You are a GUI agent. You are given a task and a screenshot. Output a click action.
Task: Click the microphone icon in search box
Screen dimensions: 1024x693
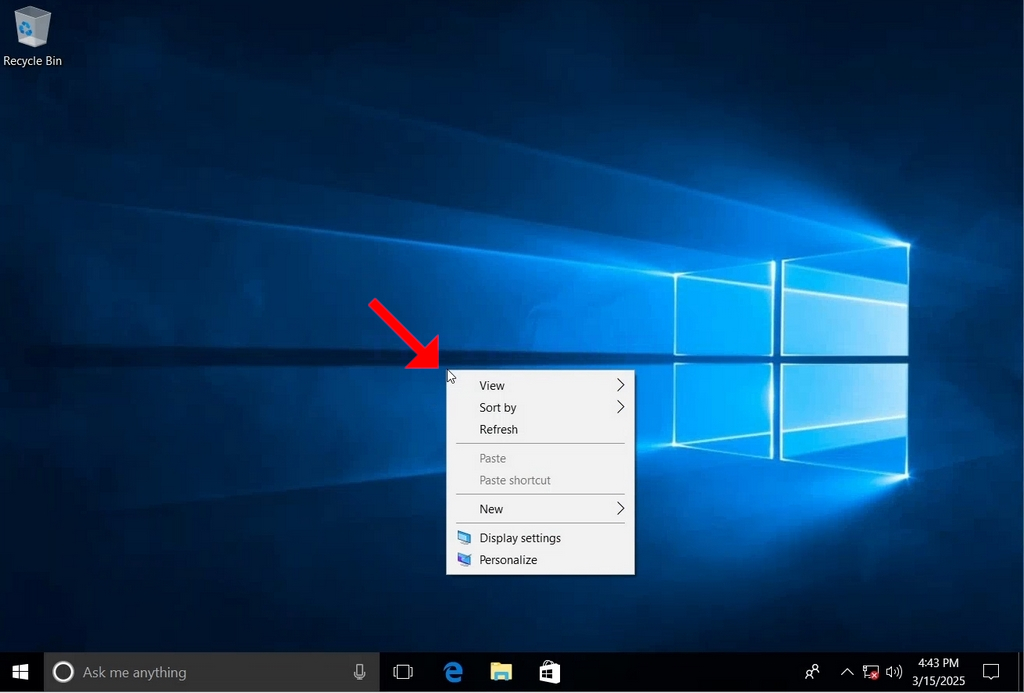pyautogui.click(x=359, y=672)
